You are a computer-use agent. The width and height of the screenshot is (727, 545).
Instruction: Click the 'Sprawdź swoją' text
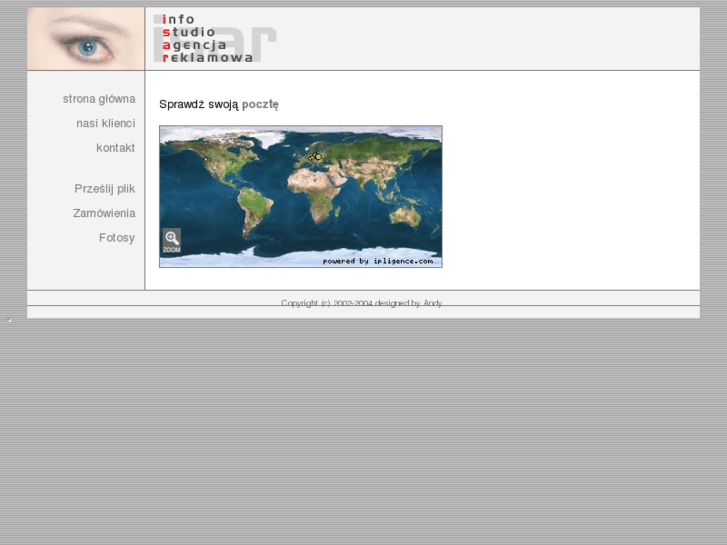198,104
